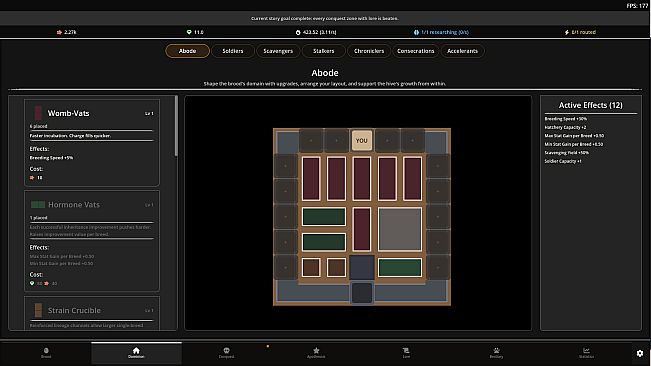Open the Stalkers tab

click(323, 51)
